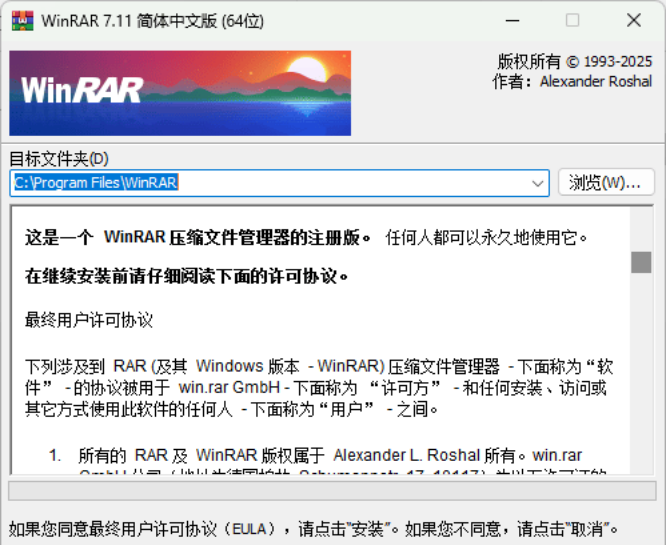
Task: Click the bold text 这是一个 WinRAR 压缩文件管理器的注册版
Action: pos(198,237)
